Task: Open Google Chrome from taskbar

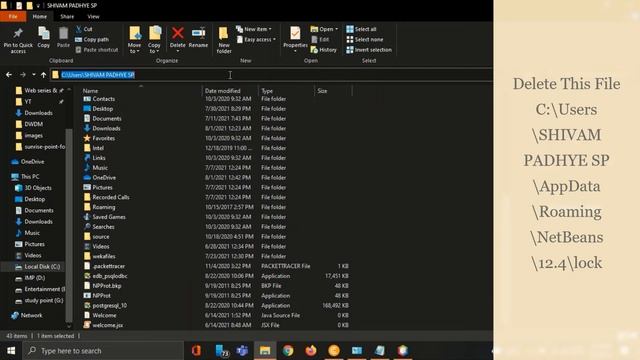Action: click(288, 351)
